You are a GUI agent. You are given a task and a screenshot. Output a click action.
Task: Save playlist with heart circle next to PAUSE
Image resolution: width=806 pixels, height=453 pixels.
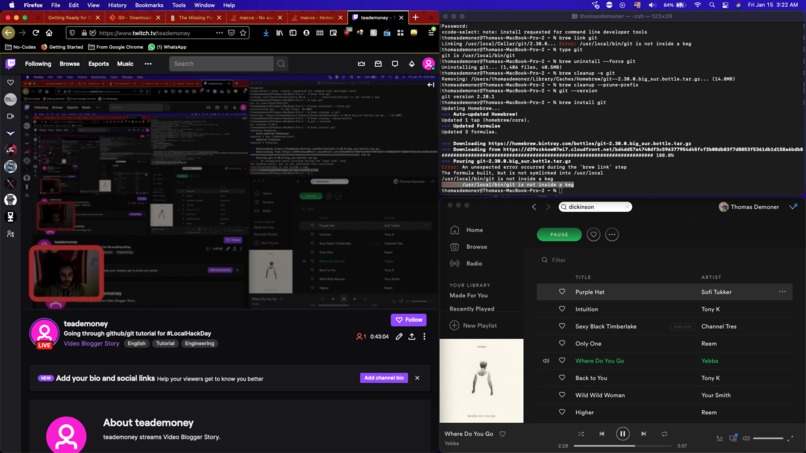click(x=593, y=234)
